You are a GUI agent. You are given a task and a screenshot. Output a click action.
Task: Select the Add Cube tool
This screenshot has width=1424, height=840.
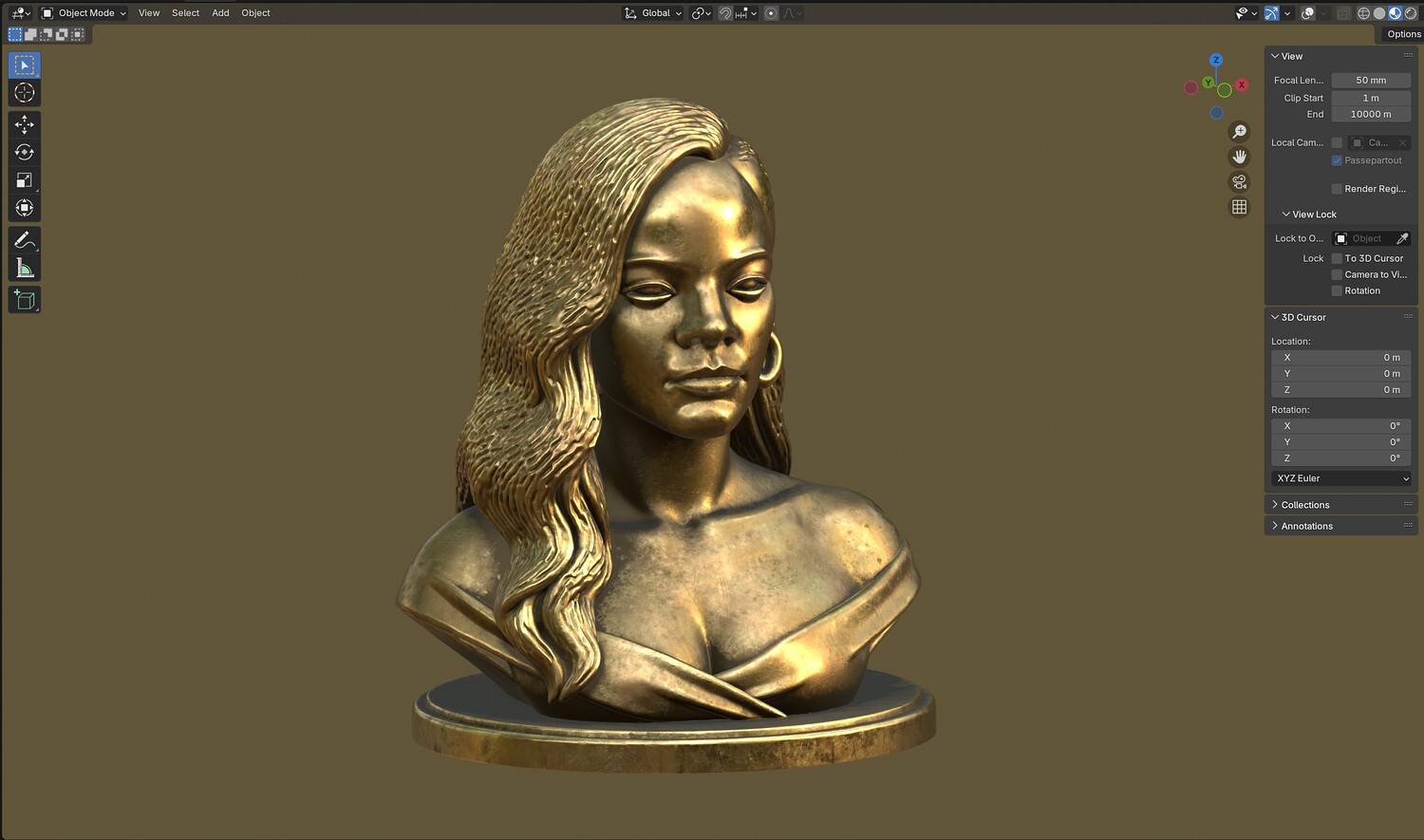pyautogui.click(x=25, y=301)
